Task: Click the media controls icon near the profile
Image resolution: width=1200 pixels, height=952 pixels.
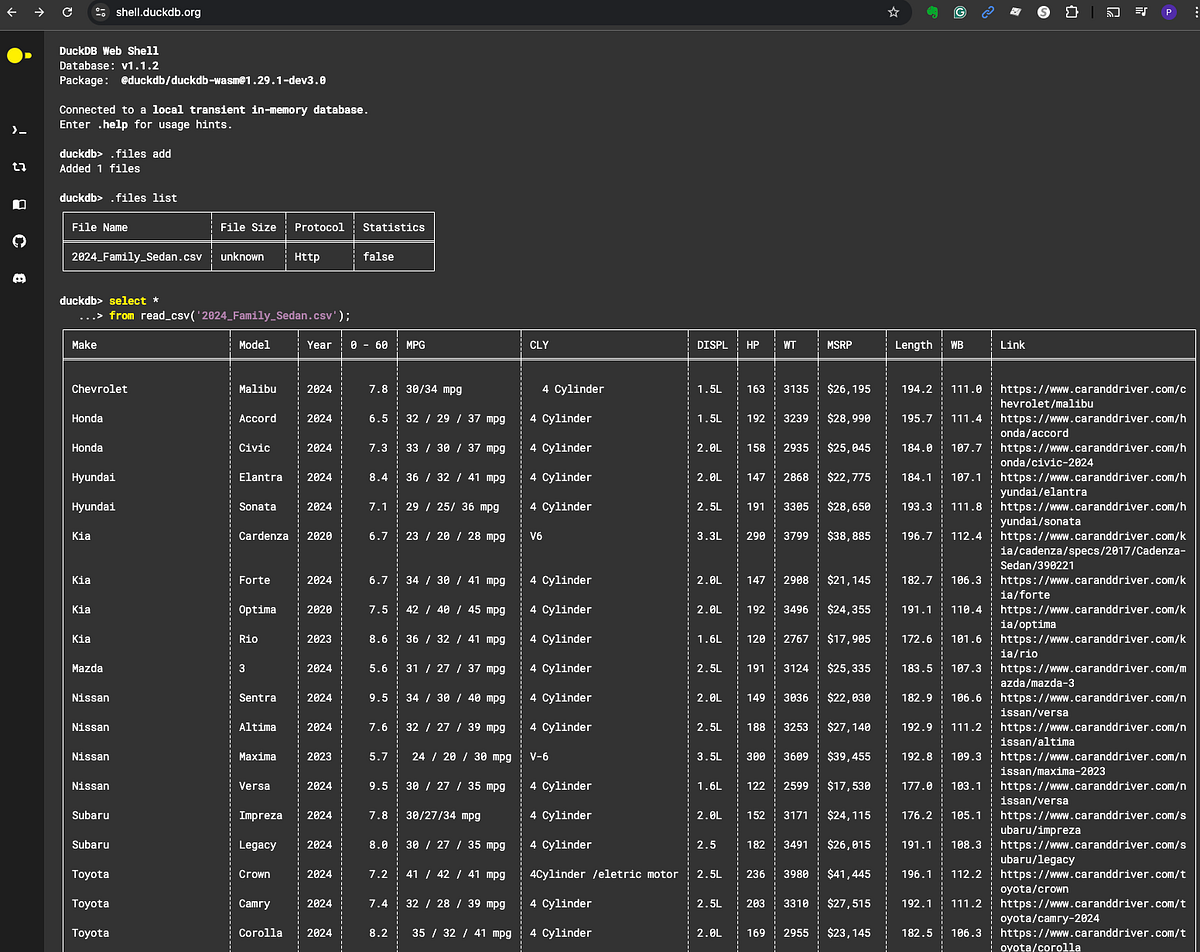Action: (x=1140, y=12)
